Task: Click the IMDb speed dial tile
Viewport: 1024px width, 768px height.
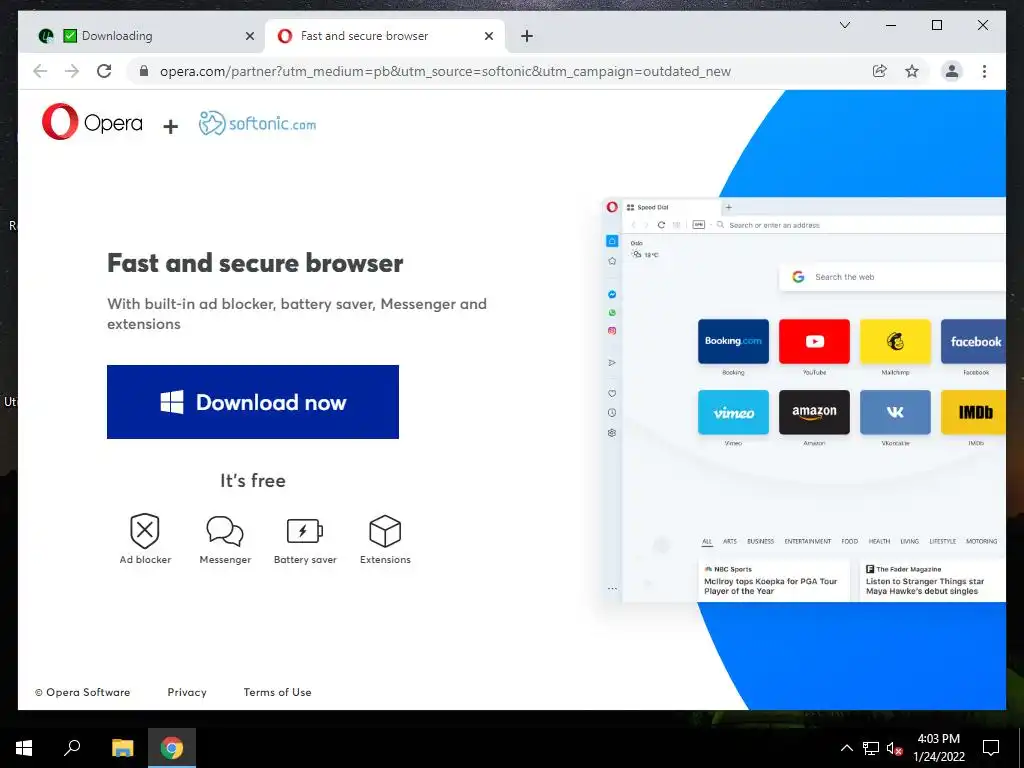Action: pos(973,412)
